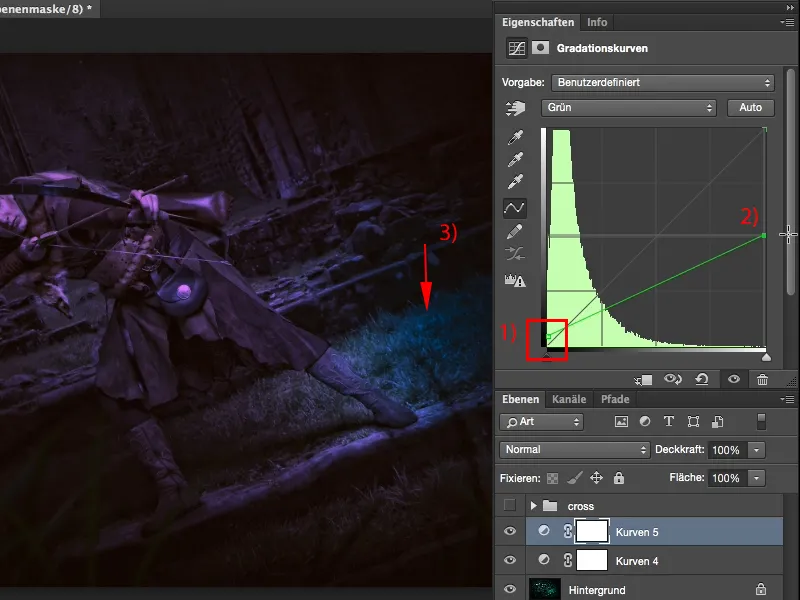800x600 pixels.
Task: Click the Curves adjustment icon in Properties
Action: click(x=516, y=48)
